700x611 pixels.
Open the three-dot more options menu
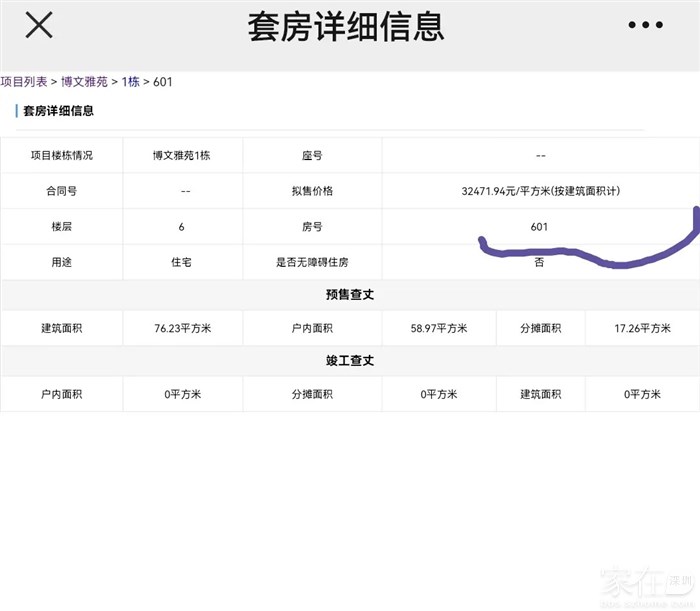point(645,26)
